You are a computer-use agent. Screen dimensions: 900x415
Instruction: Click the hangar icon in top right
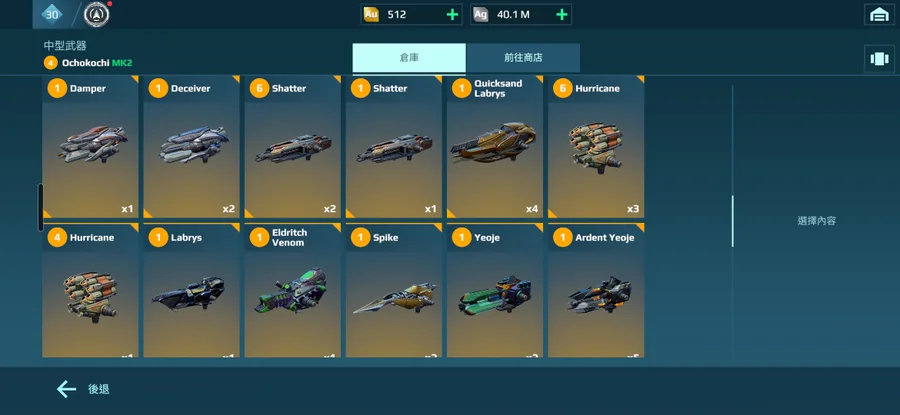click(879, 14)
